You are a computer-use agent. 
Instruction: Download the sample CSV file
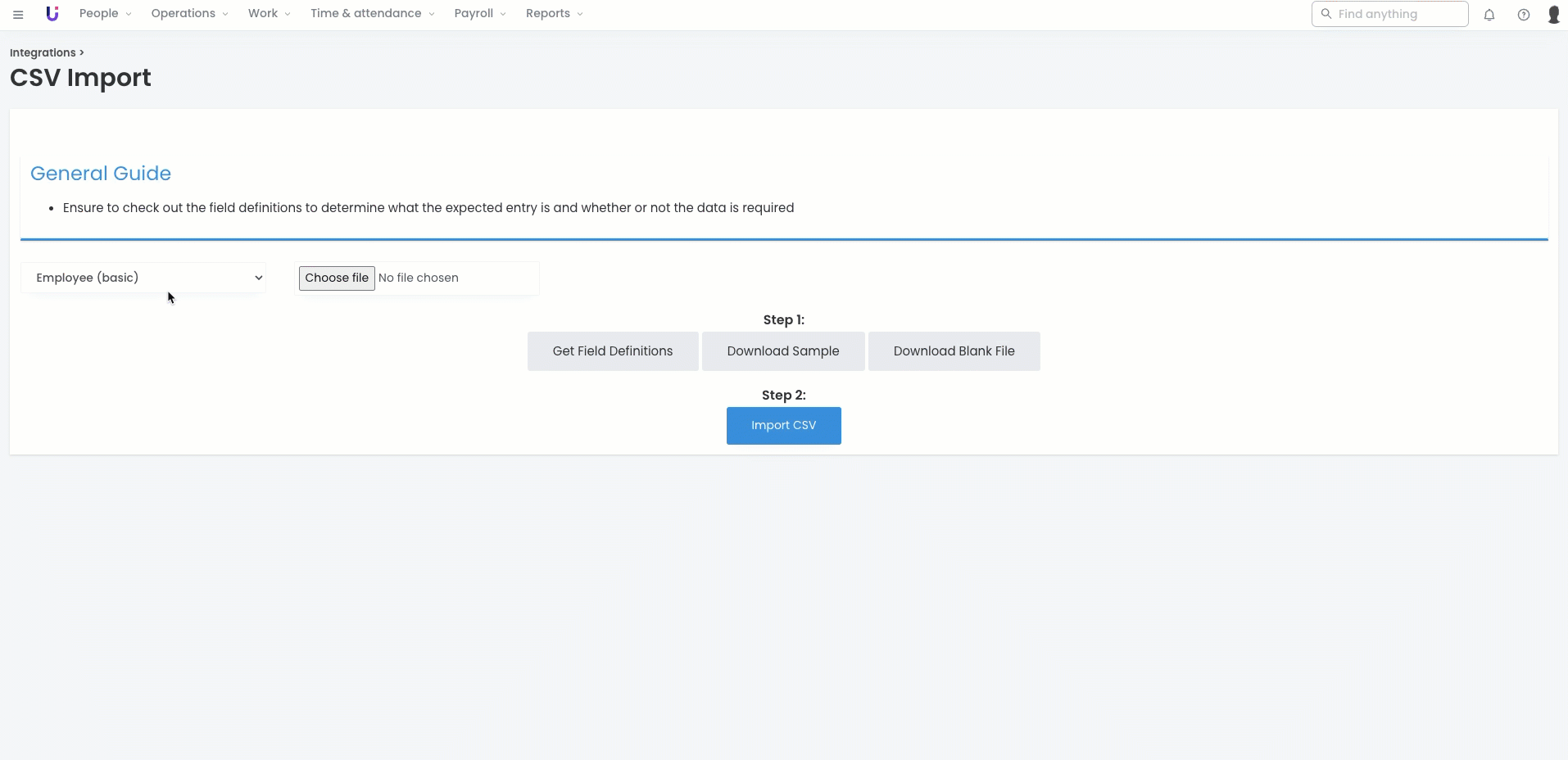[x=783, y=351]
